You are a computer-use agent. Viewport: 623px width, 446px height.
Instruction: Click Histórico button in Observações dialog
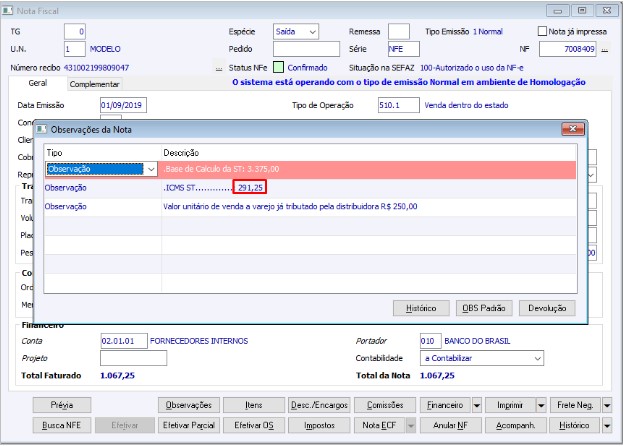click(x=421, y=308)
